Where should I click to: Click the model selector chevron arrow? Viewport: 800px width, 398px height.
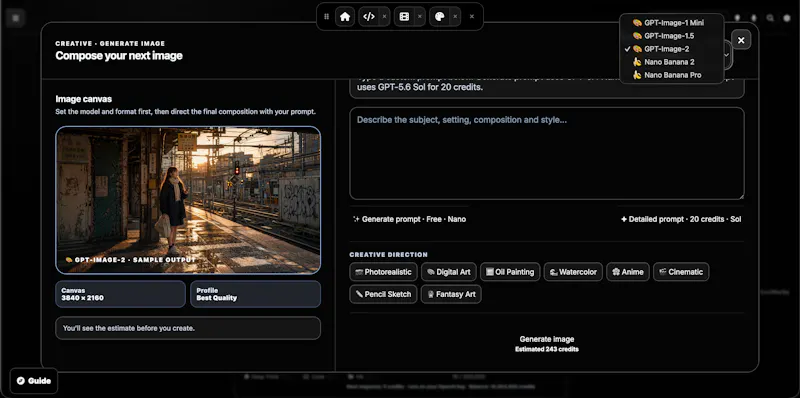pyautogui.click(x=727, y=55)
